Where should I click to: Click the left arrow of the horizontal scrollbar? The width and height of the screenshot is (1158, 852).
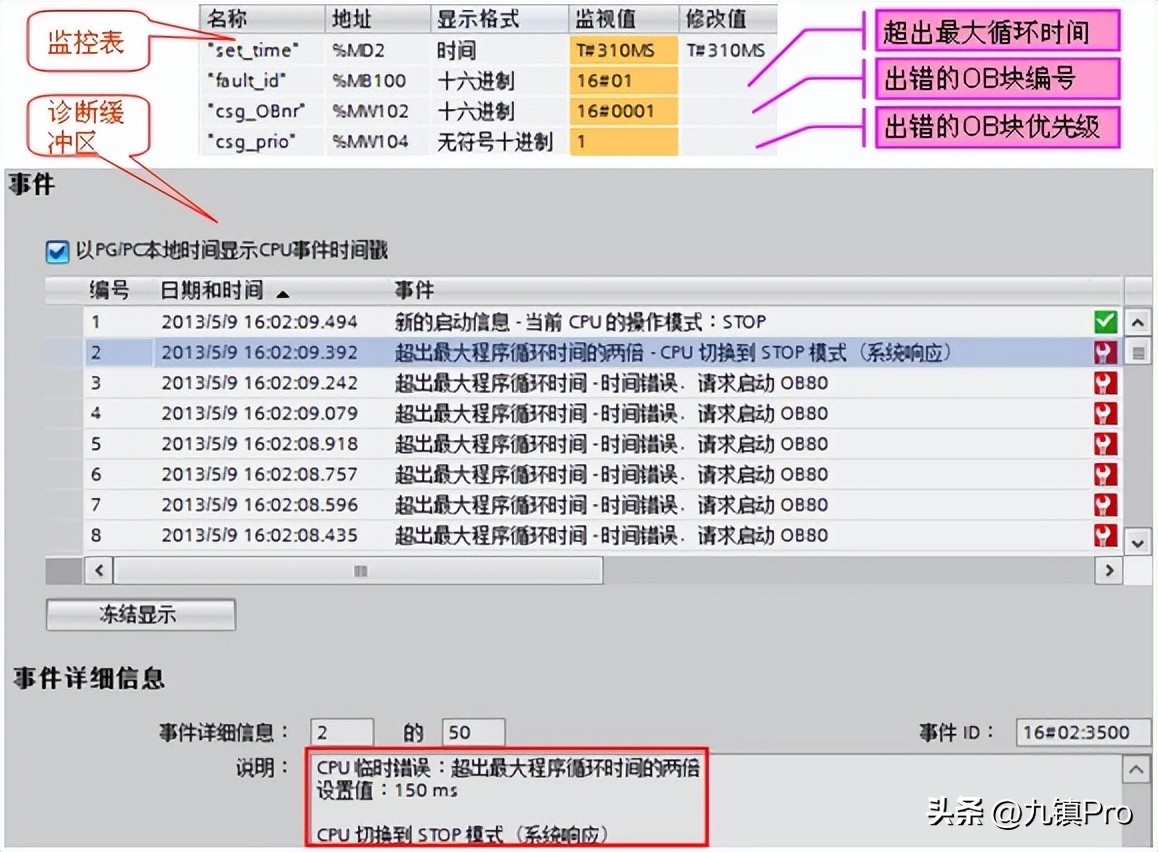pos(97,570)
